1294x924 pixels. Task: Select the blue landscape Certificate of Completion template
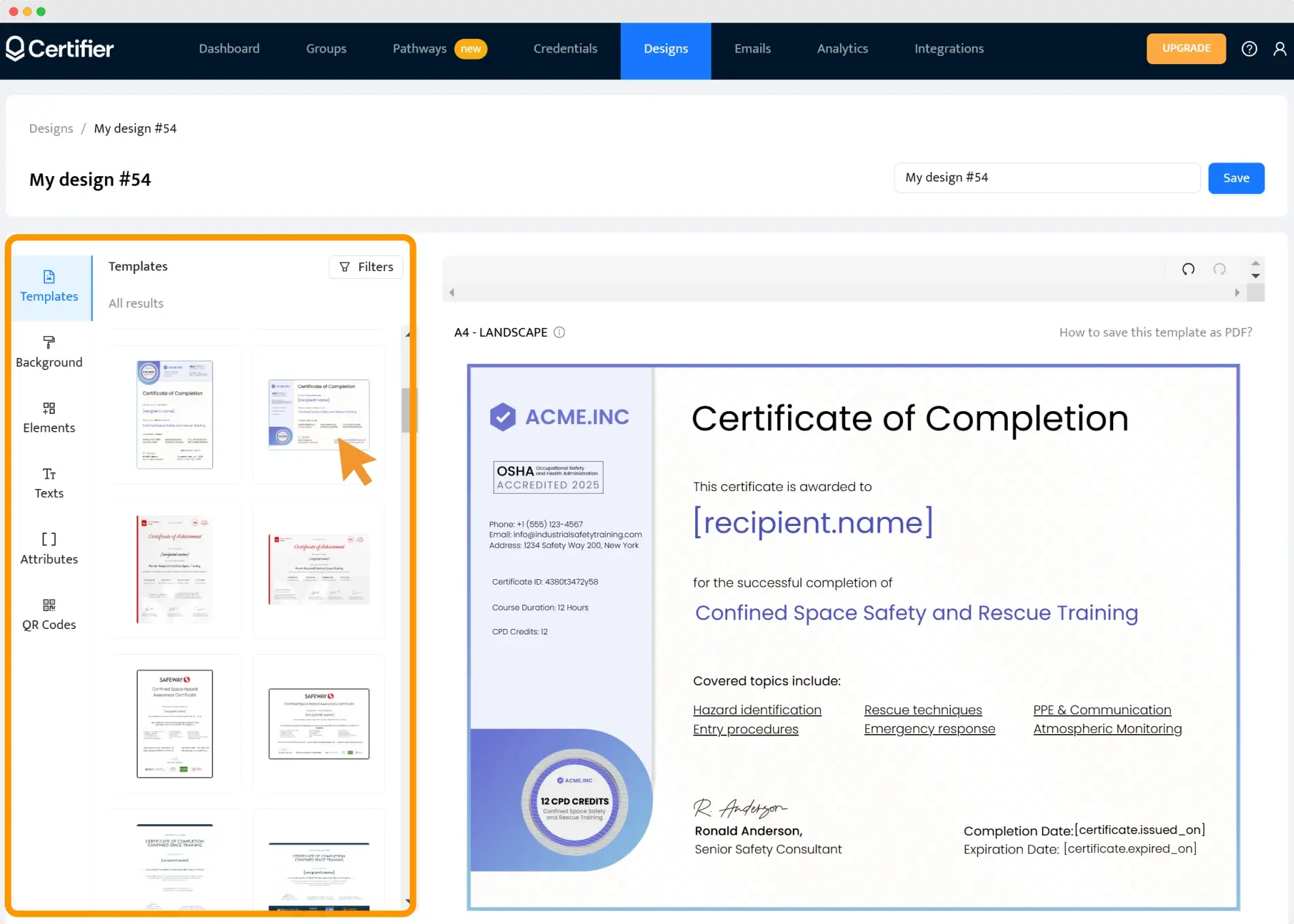[319, 415]
